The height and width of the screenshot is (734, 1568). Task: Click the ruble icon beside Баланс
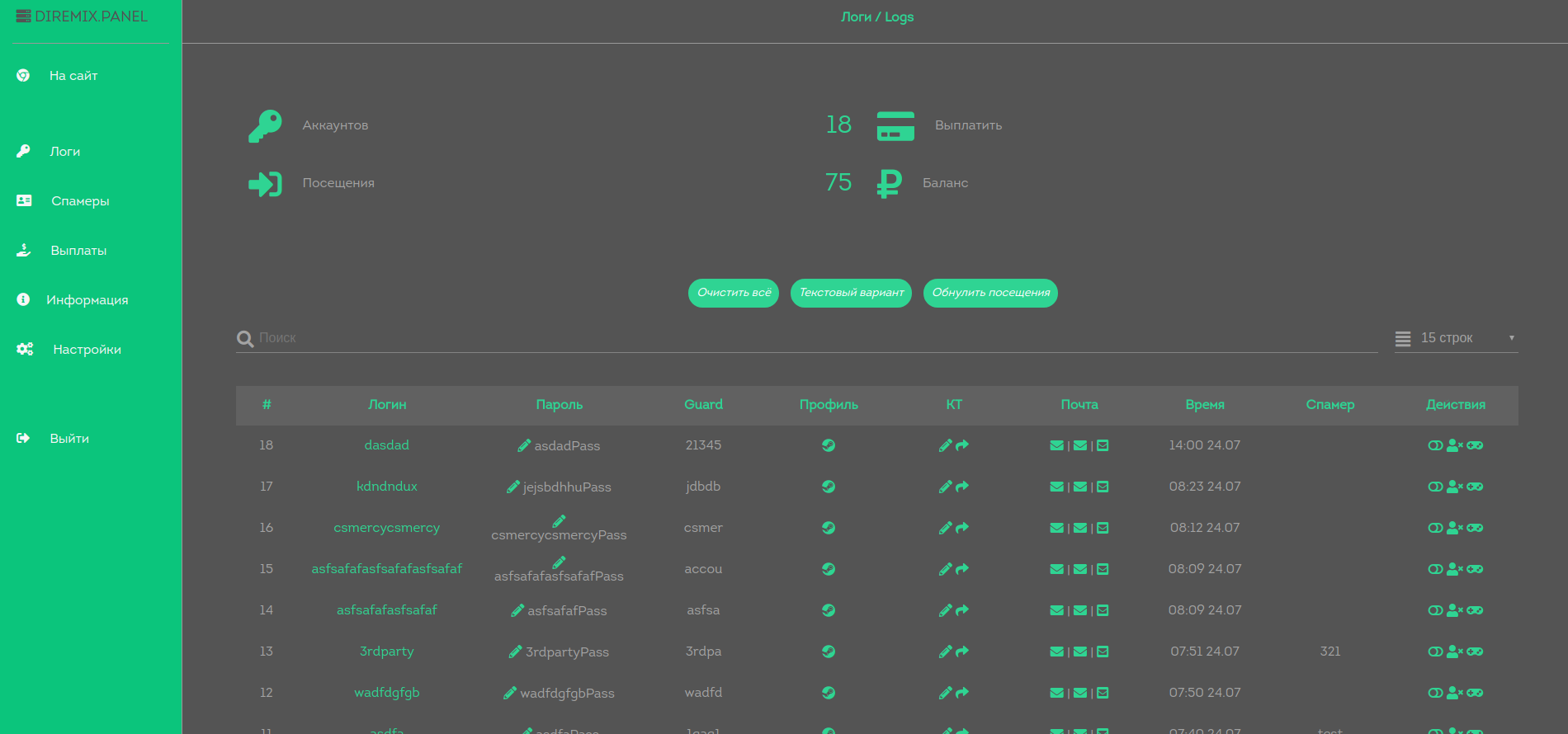(x=889, y=183)
